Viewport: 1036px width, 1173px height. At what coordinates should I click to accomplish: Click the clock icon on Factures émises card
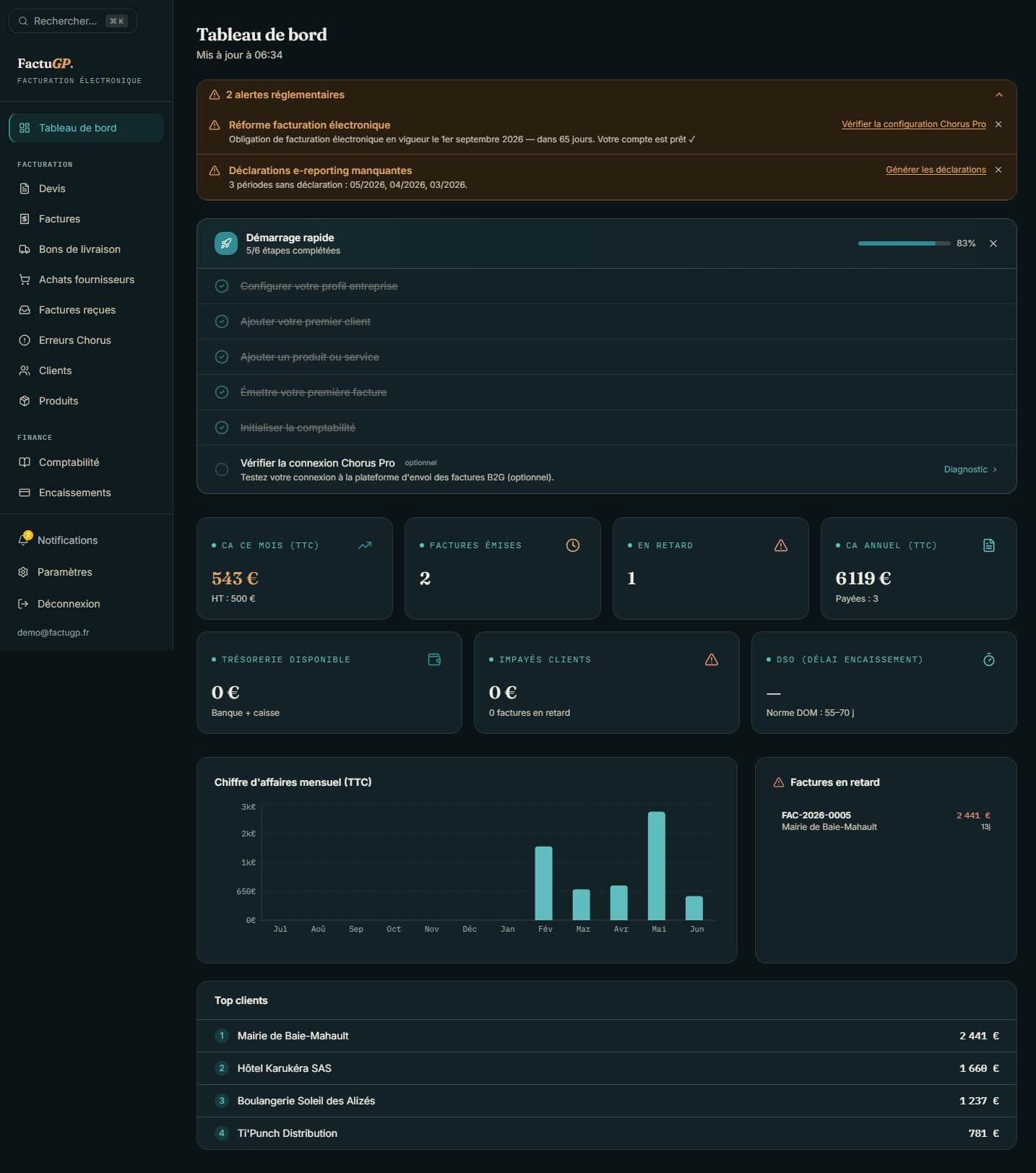573,545
